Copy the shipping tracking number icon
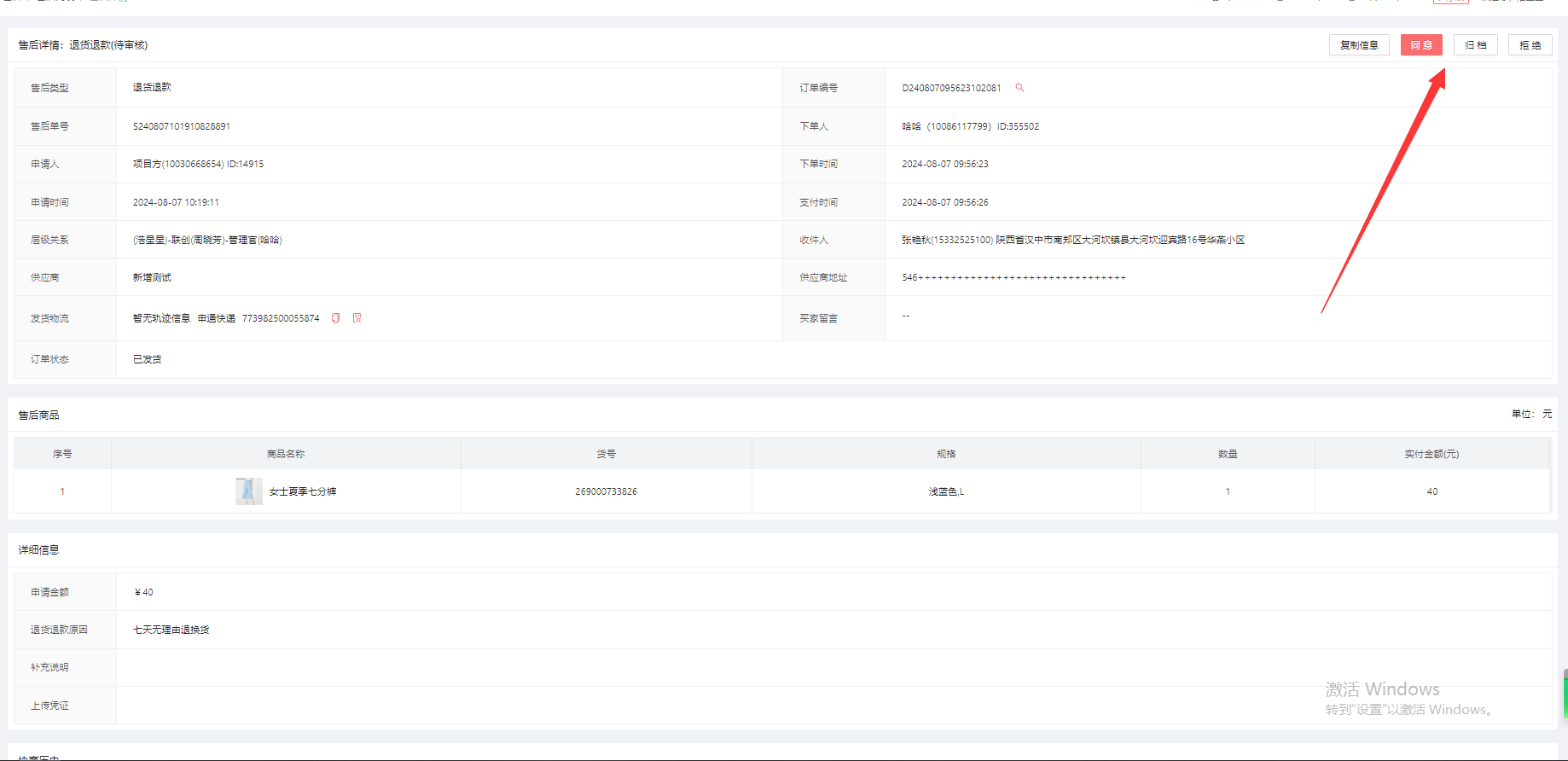This screenshot has width=1568, height=761. [x=336, y=318]
